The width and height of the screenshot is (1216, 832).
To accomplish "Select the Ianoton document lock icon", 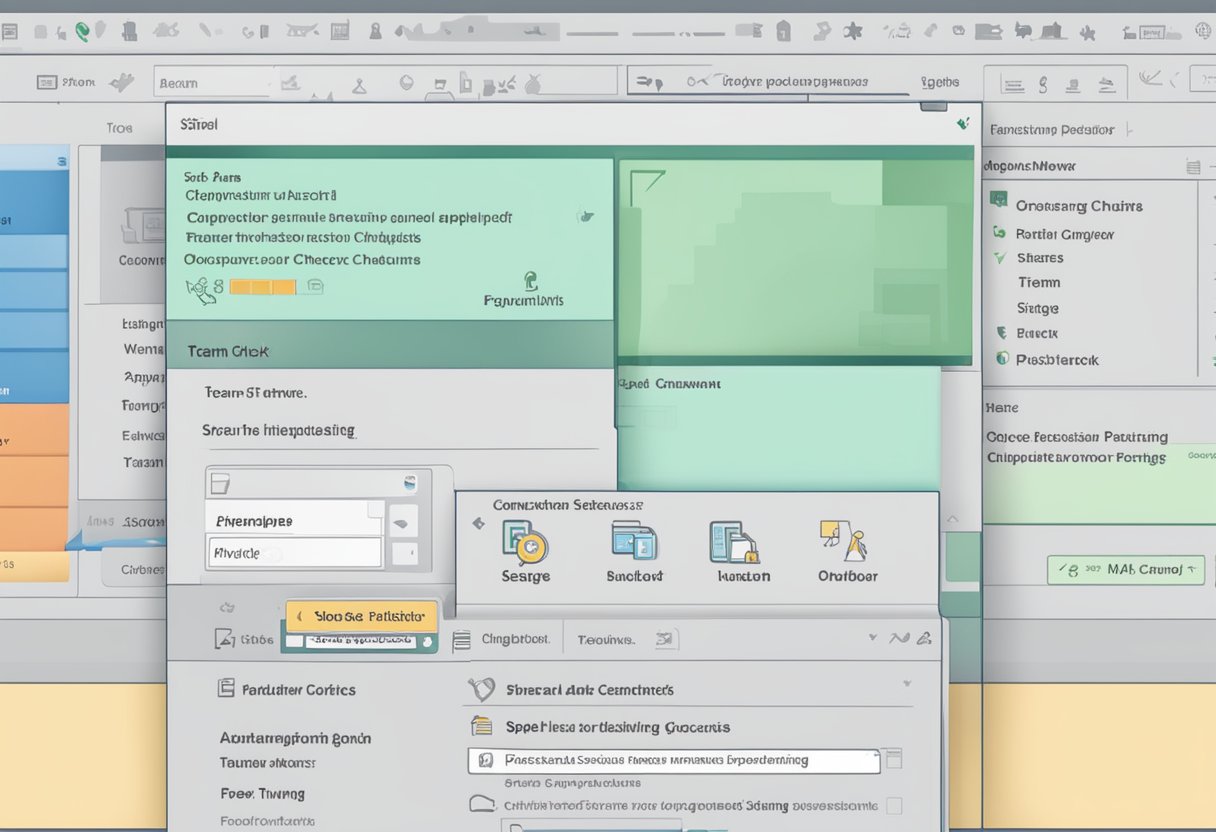I will (x=734, y=542).
